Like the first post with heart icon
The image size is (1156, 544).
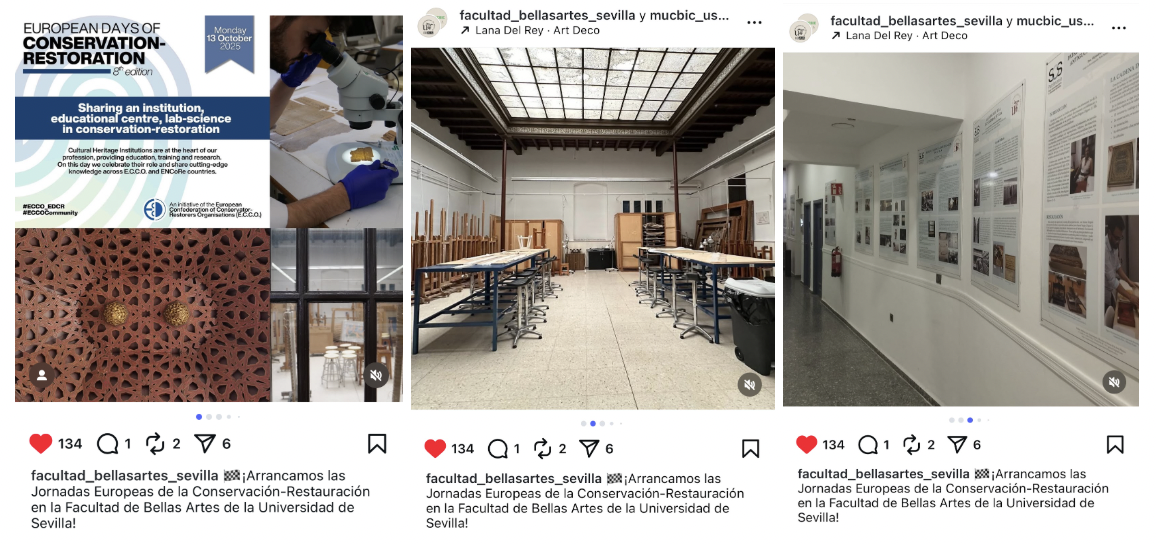tap(41, 443)
